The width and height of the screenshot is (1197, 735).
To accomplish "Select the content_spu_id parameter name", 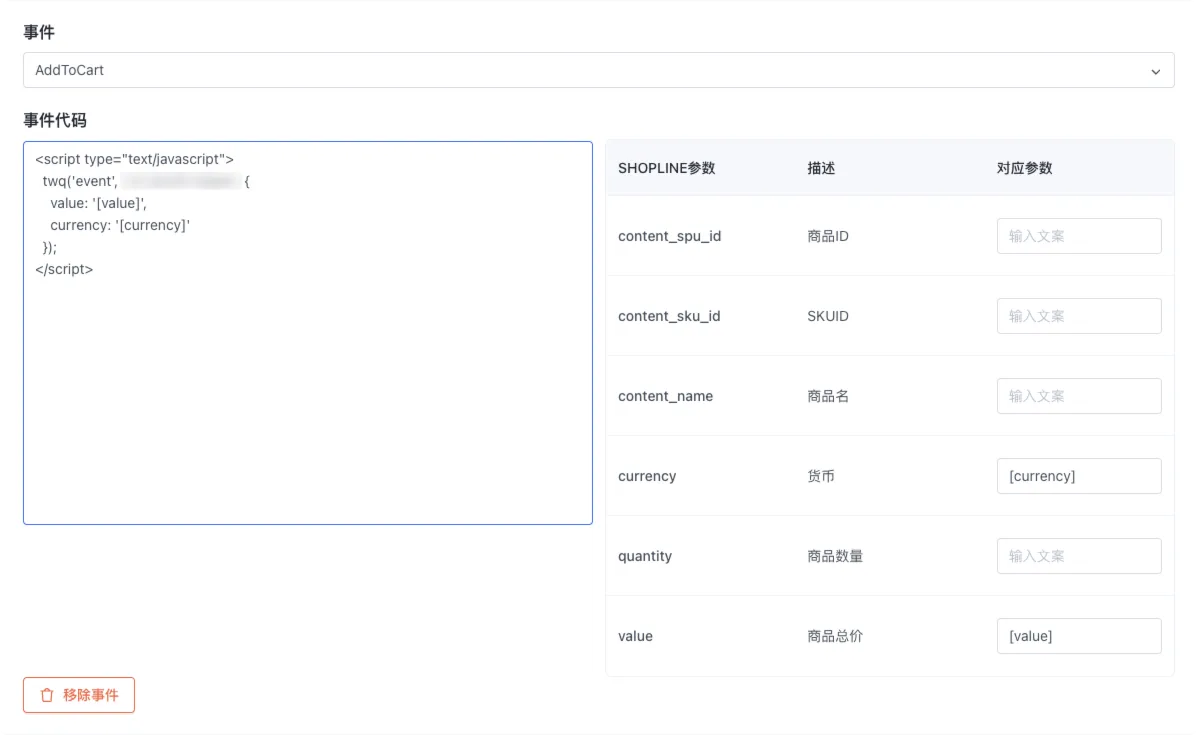I will [669, 236].
